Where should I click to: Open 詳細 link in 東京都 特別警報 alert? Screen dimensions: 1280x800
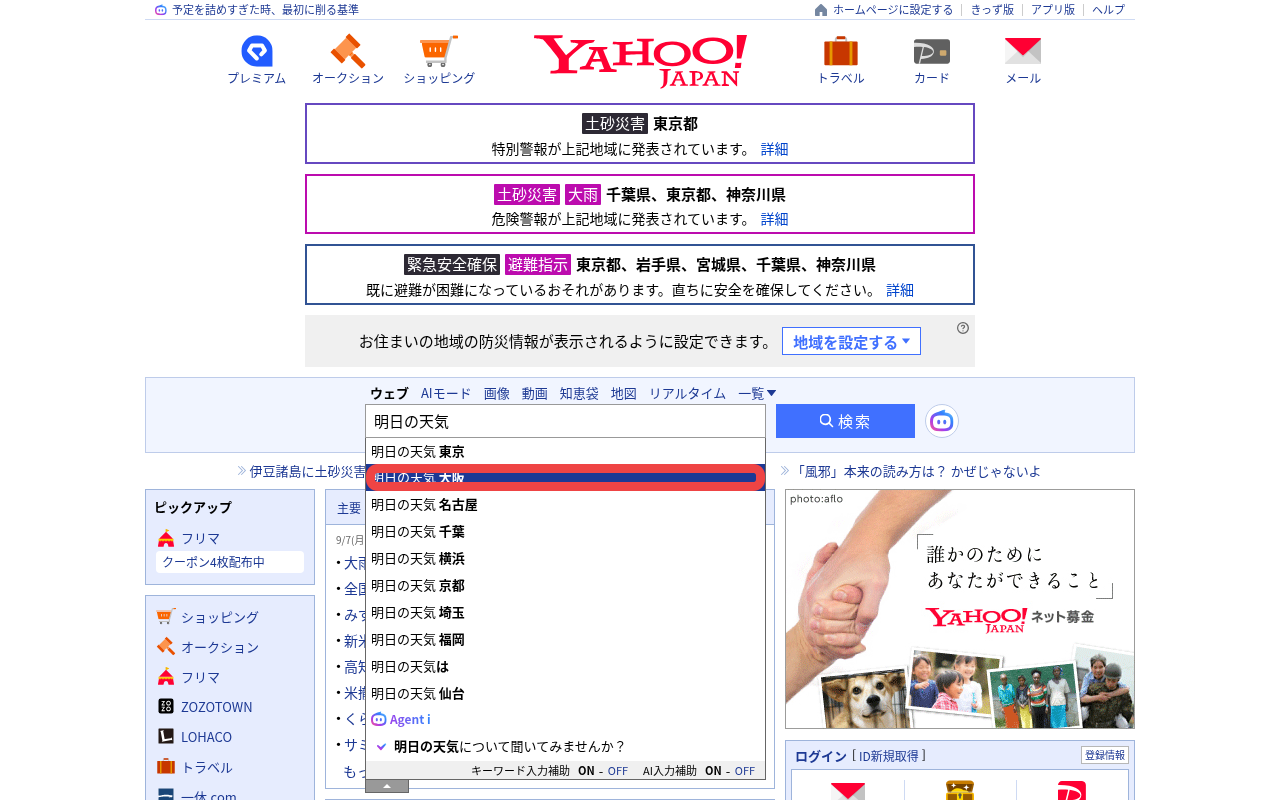tap(775, 149)
